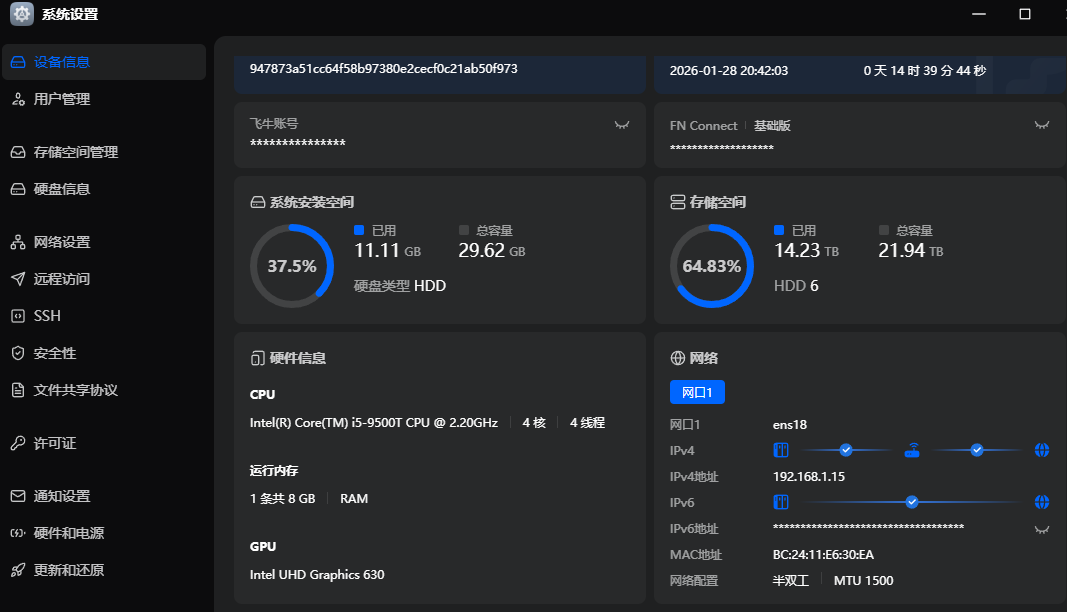Click the System Settings gear icon

coord(22,14)
